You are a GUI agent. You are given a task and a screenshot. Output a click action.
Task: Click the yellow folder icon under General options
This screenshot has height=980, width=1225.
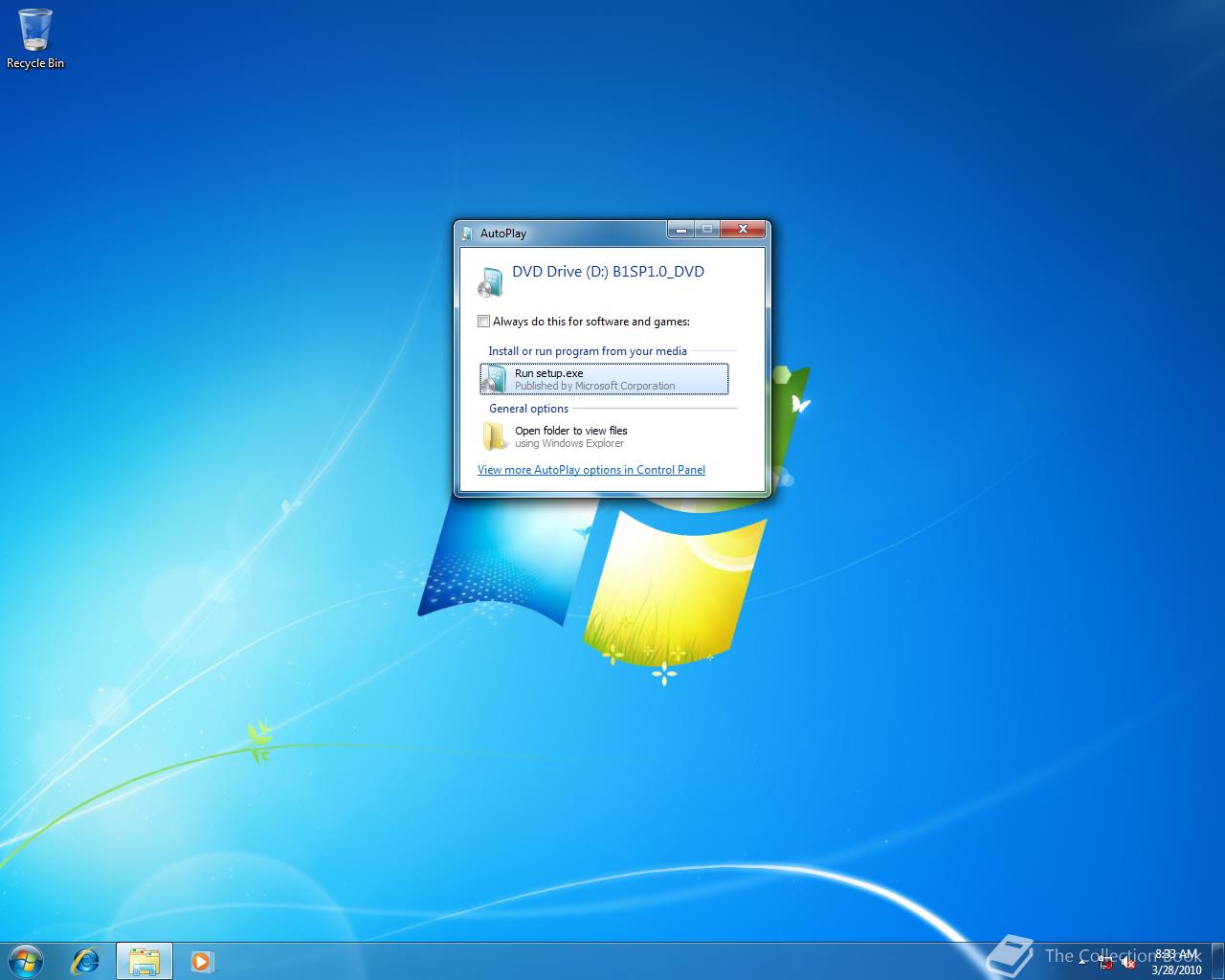point(494,436)
